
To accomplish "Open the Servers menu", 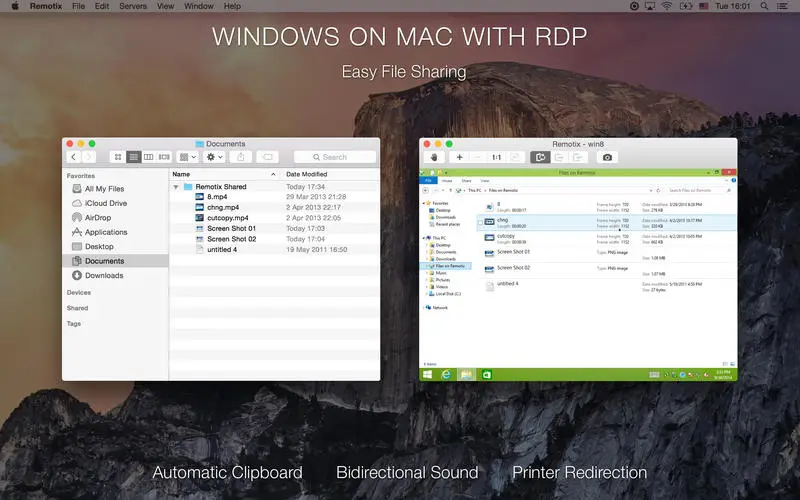I will coord(133,6).
